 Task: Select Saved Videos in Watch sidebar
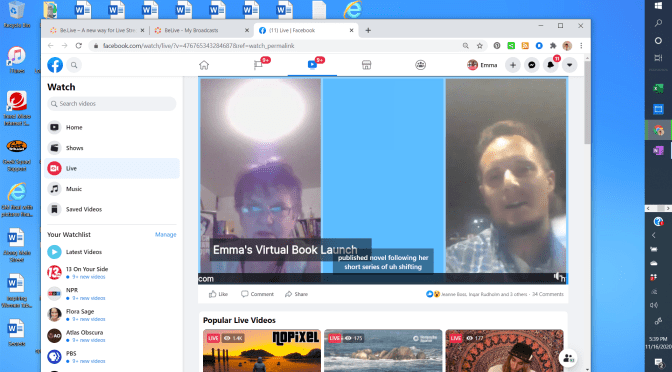click(112, 209)
